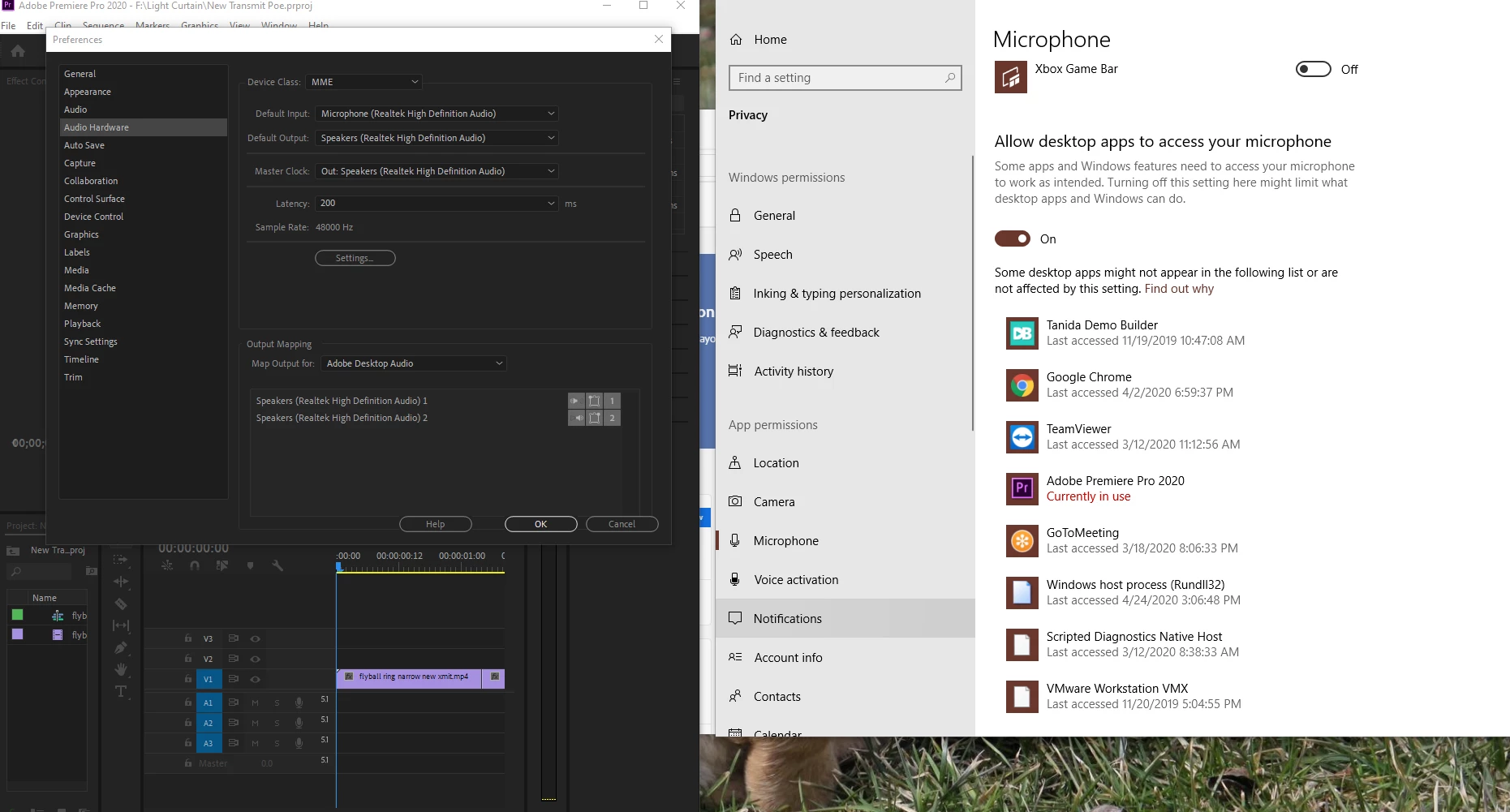Click the Settings button under Sample Rate
The image size is (1510, 812).
tap(355, 258)
